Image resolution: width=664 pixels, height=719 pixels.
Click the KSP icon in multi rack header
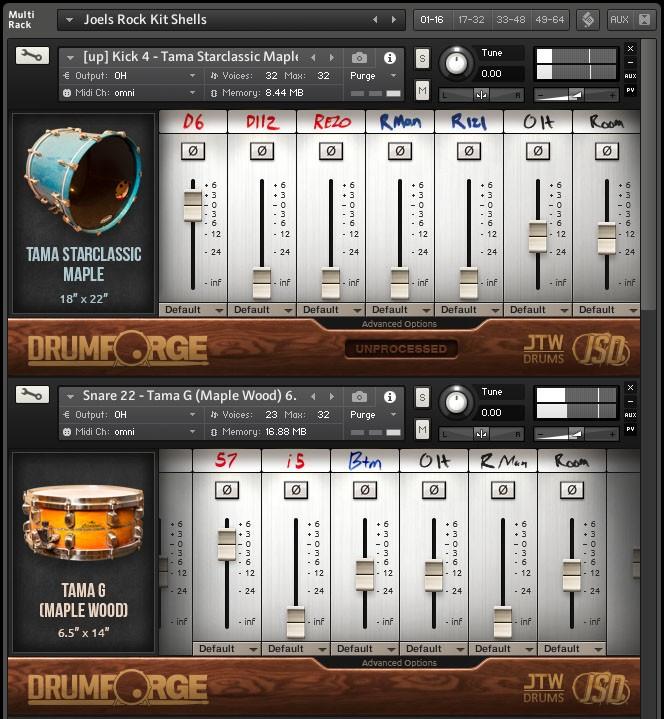(588, 20)
